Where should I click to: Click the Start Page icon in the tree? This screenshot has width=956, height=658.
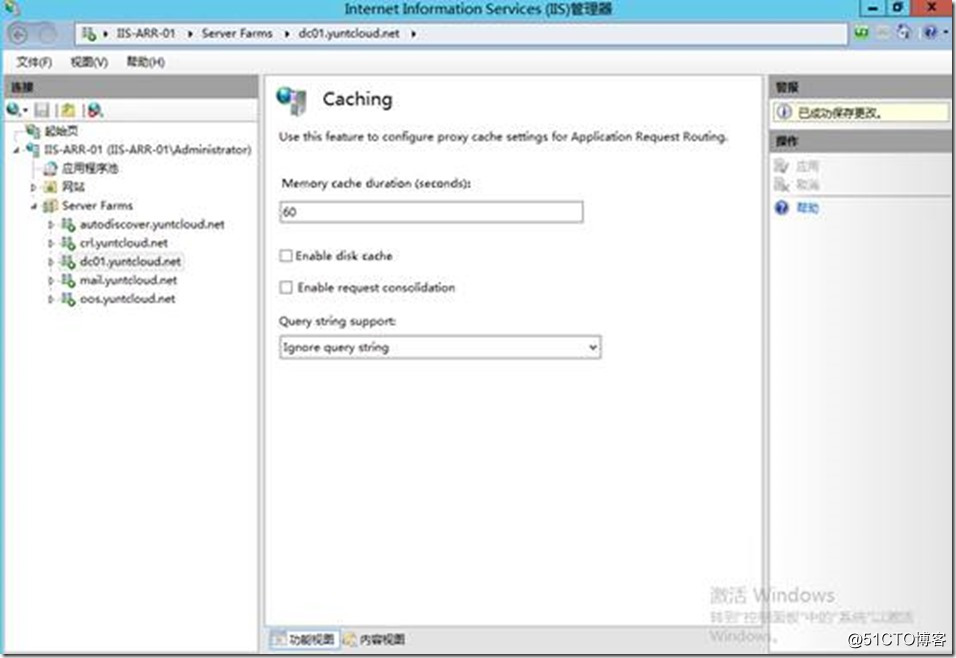[x=34, y=131]
